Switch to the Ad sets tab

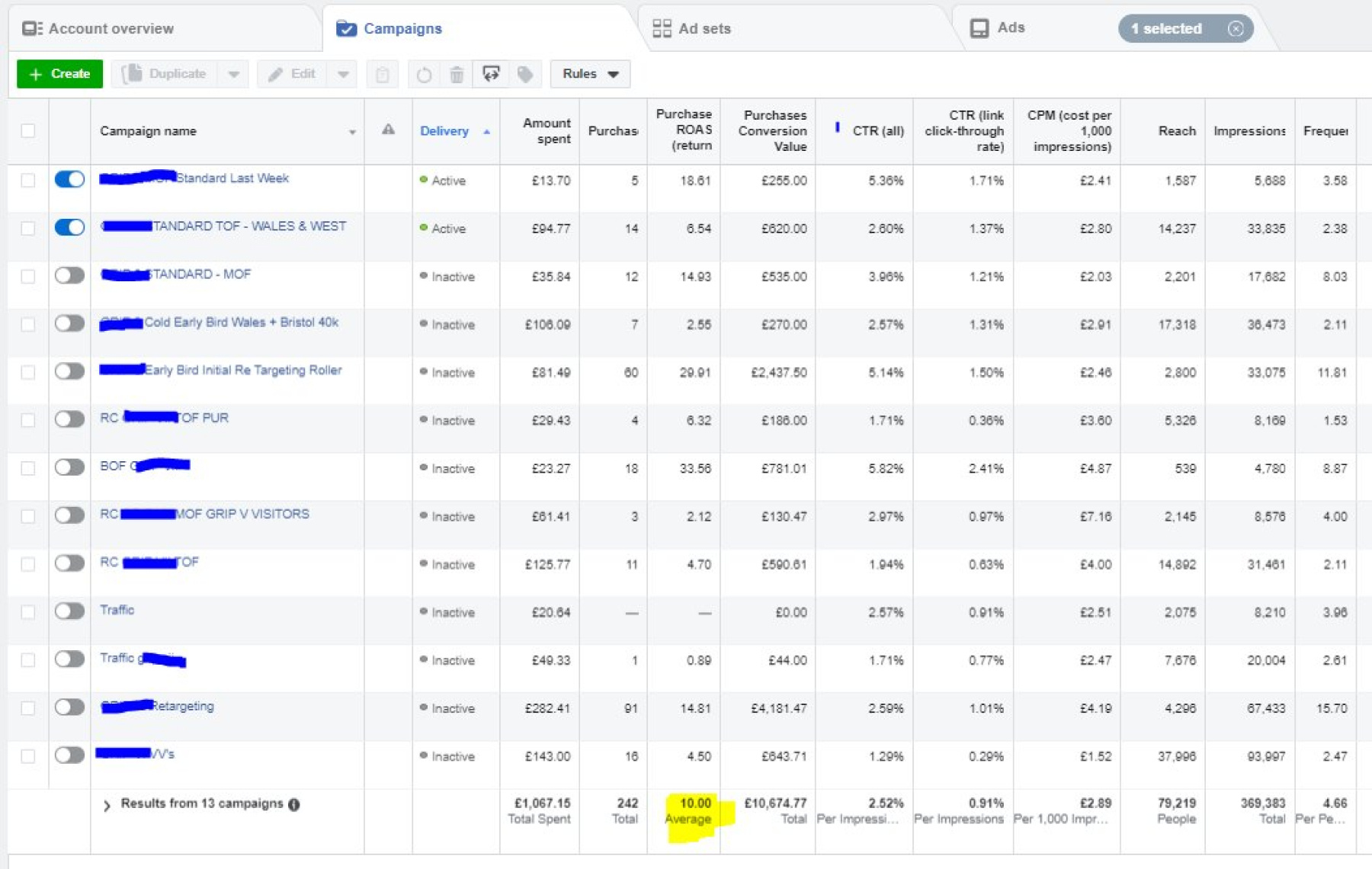(692, 28)
